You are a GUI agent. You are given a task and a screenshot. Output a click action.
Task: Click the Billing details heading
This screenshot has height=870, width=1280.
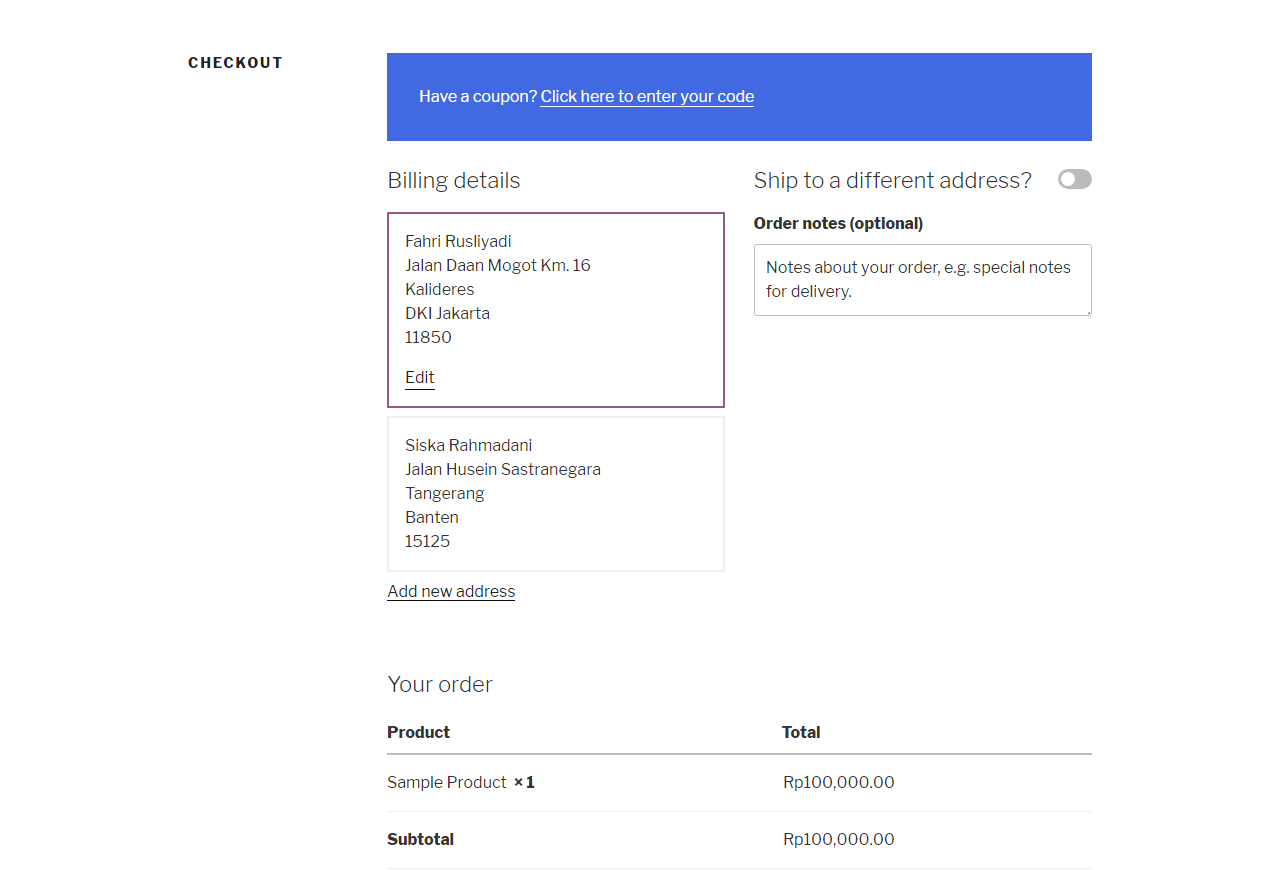tap(454, 181)
